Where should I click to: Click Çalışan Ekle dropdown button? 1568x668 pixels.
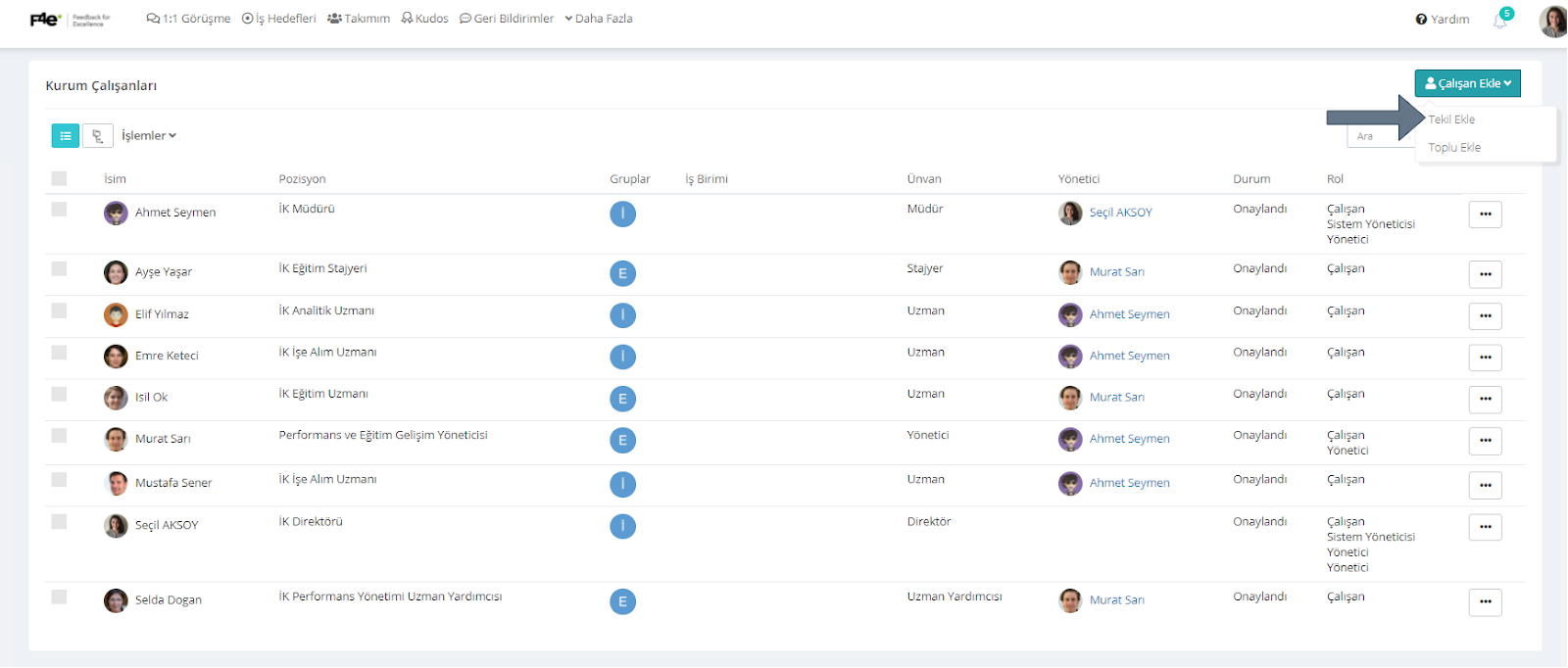click(x=1467, y=83)
